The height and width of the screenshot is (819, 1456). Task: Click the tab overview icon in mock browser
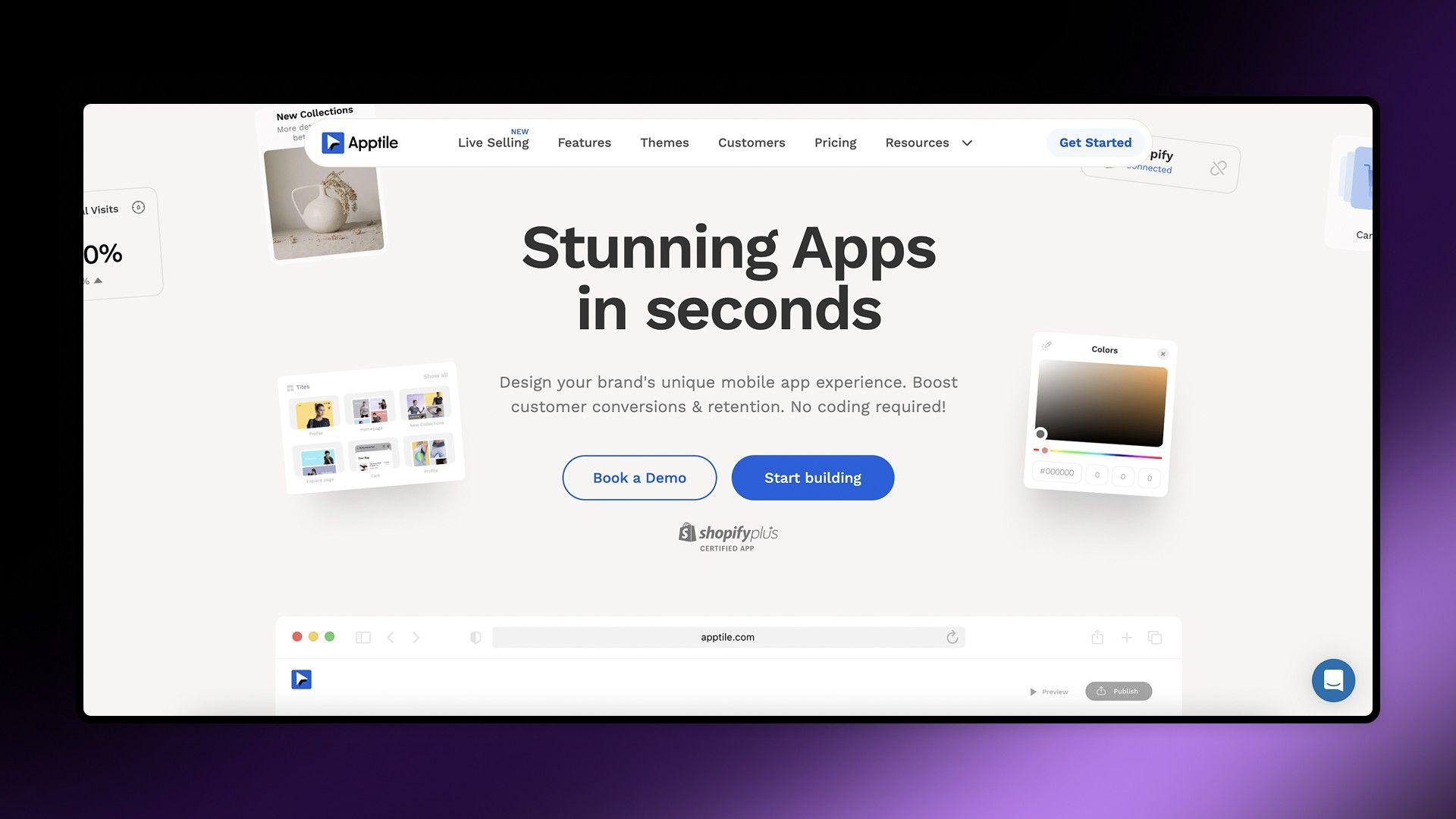tap(1155, 638)
